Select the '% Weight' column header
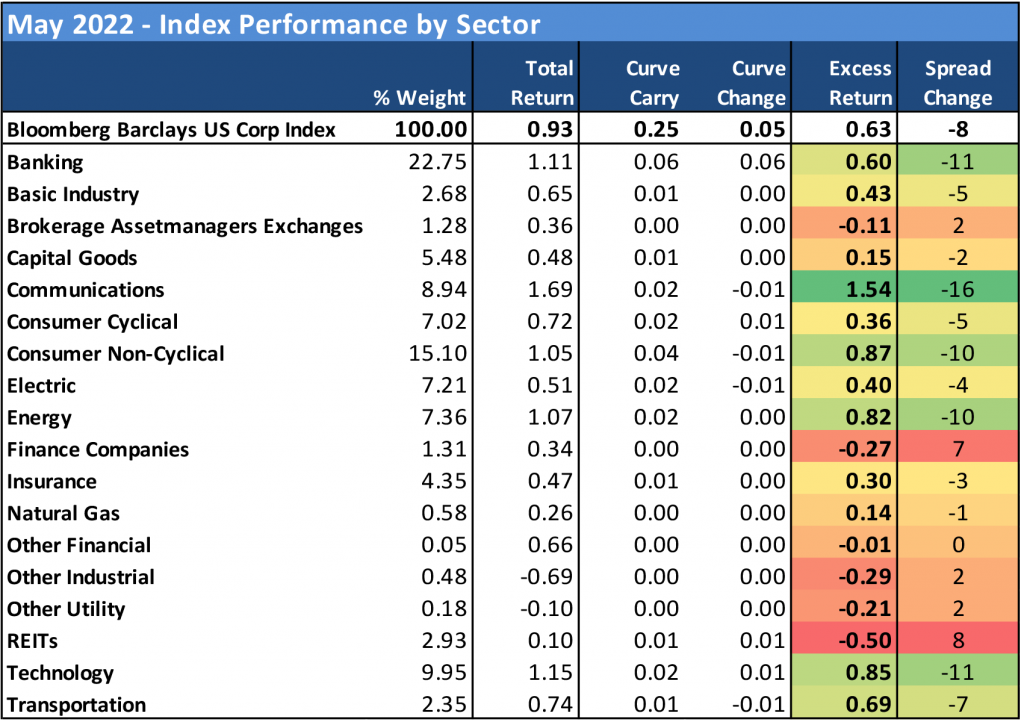The width and height of the screenshot is (1024, 722). coord(419,98)
